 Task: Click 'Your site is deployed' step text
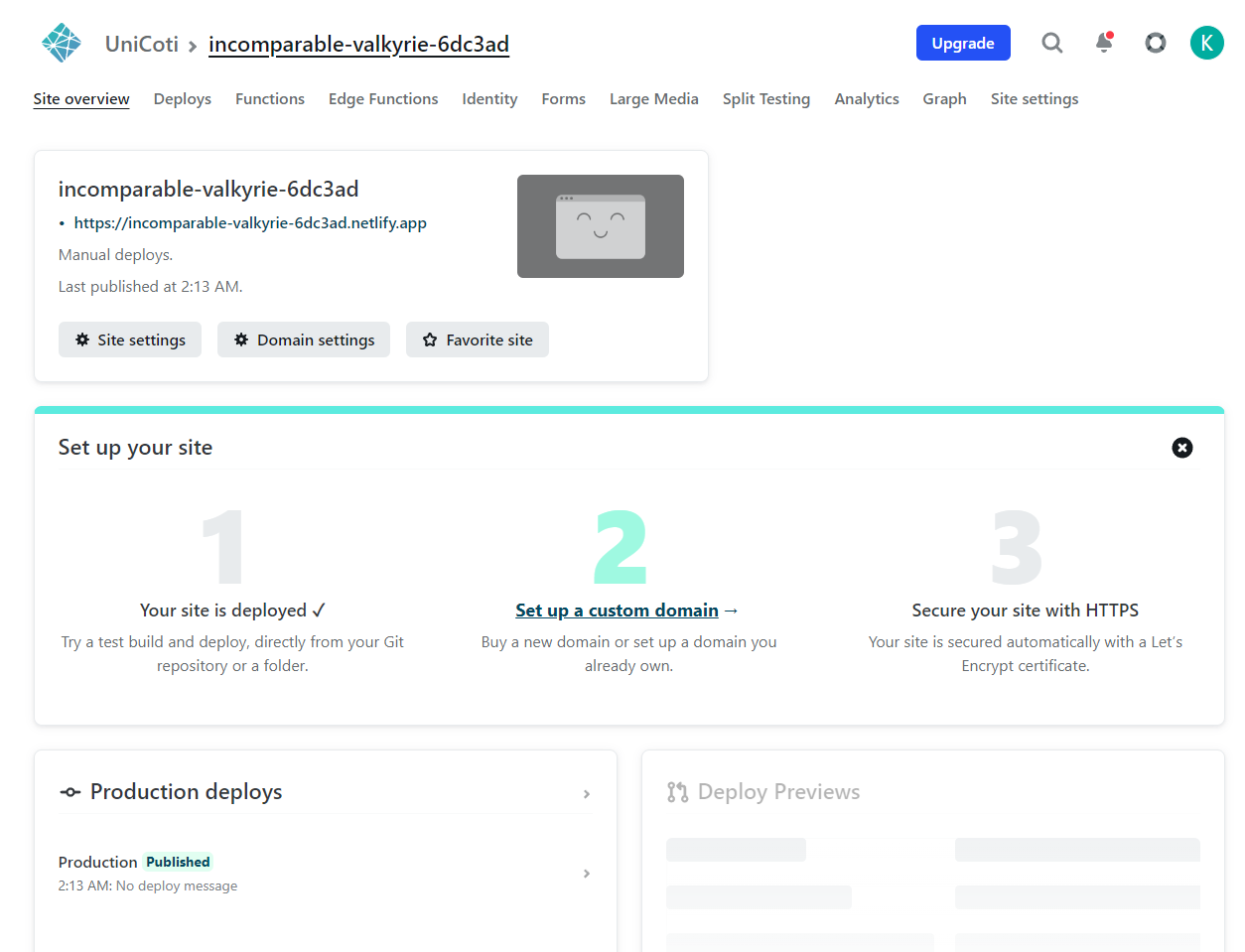point(232,611)
